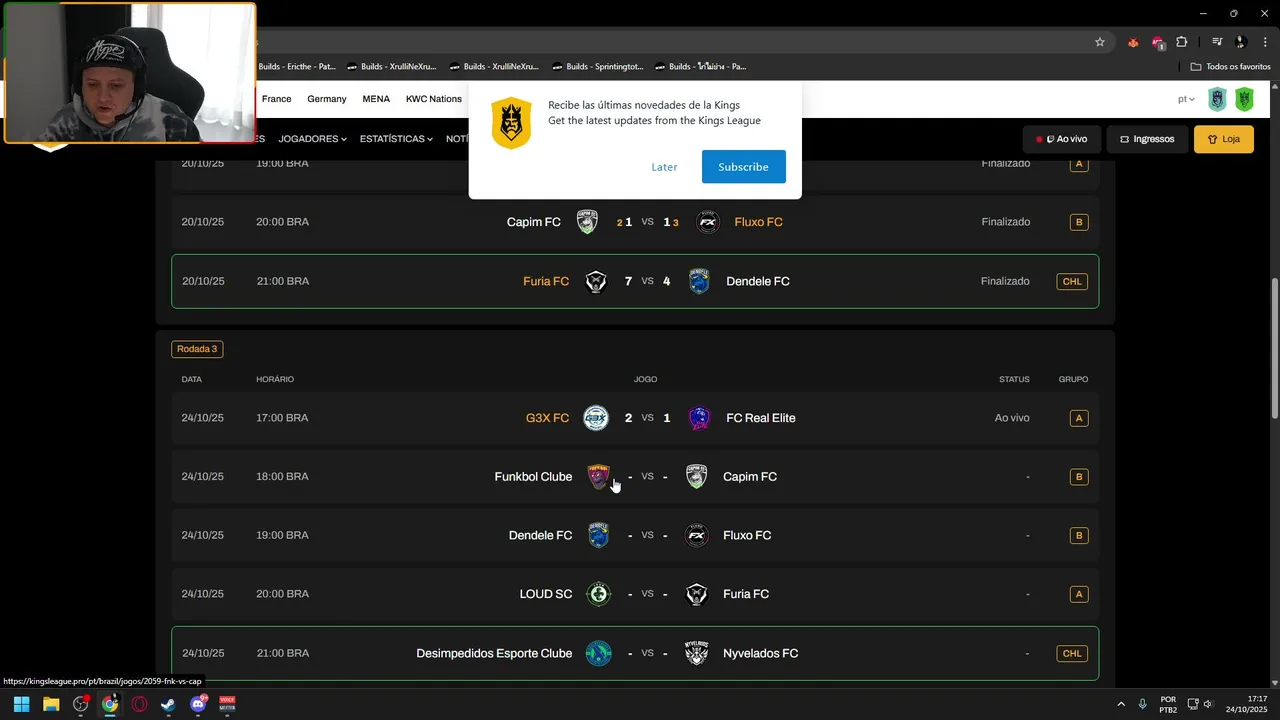Click the Fluxo FC crest in 20/10 match
1280x720 pixels.
(707, 222)
